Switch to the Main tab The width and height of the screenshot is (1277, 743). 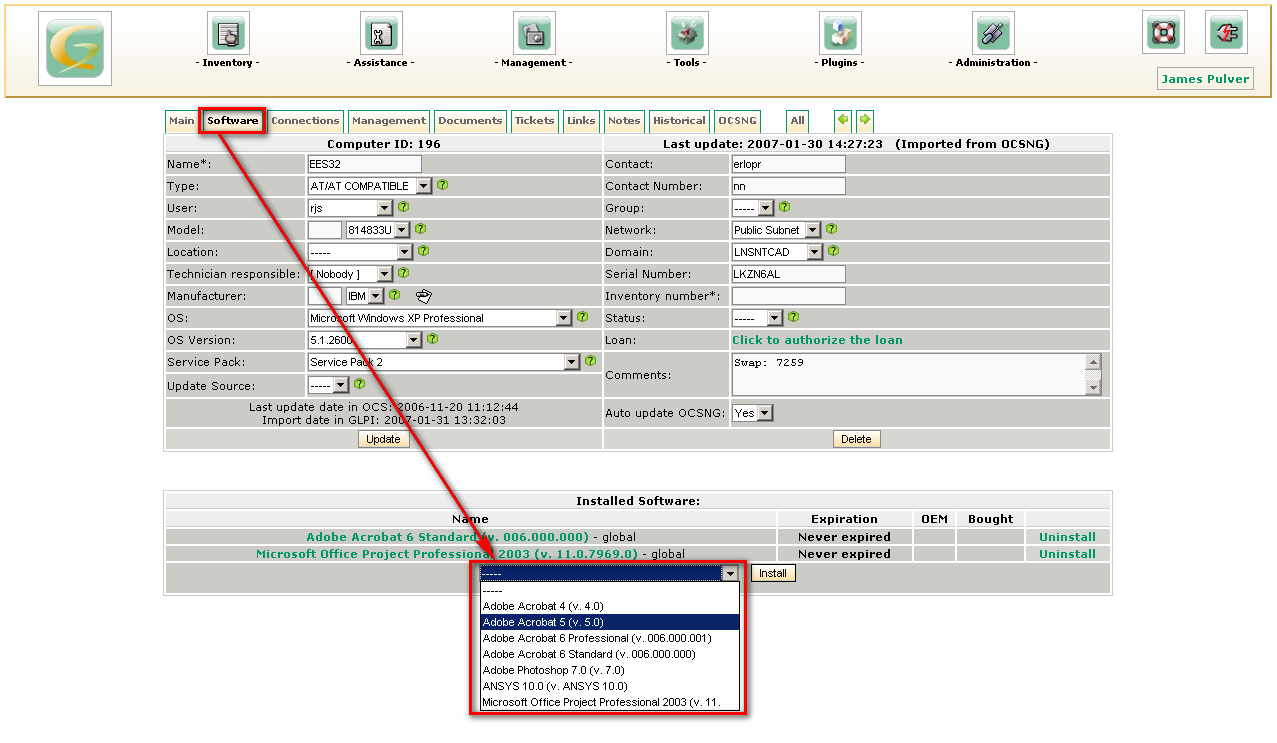coord(182,121)
